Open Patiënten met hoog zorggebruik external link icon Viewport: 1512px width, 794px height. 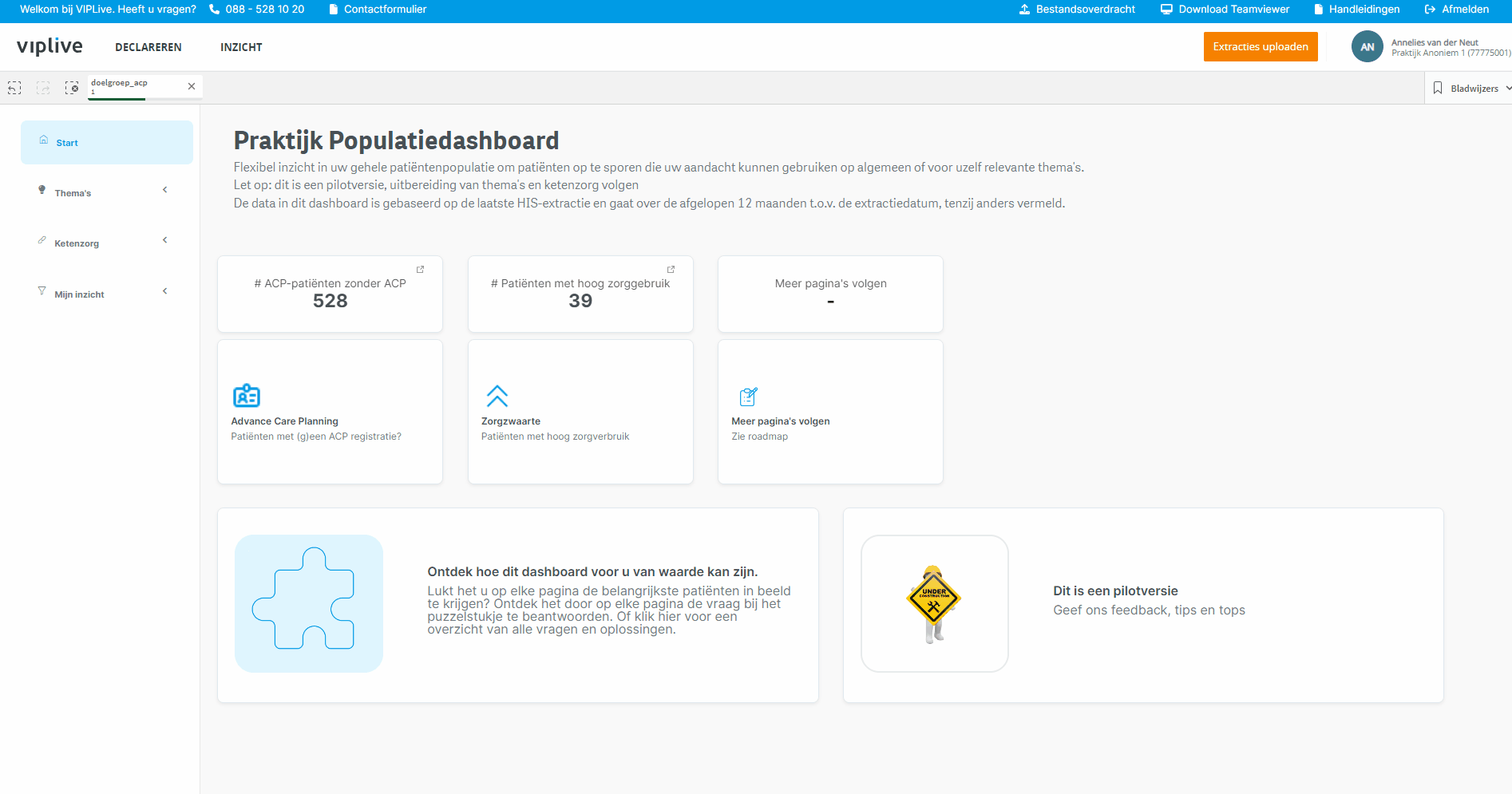pyautogui.click(x=671, y=270)
